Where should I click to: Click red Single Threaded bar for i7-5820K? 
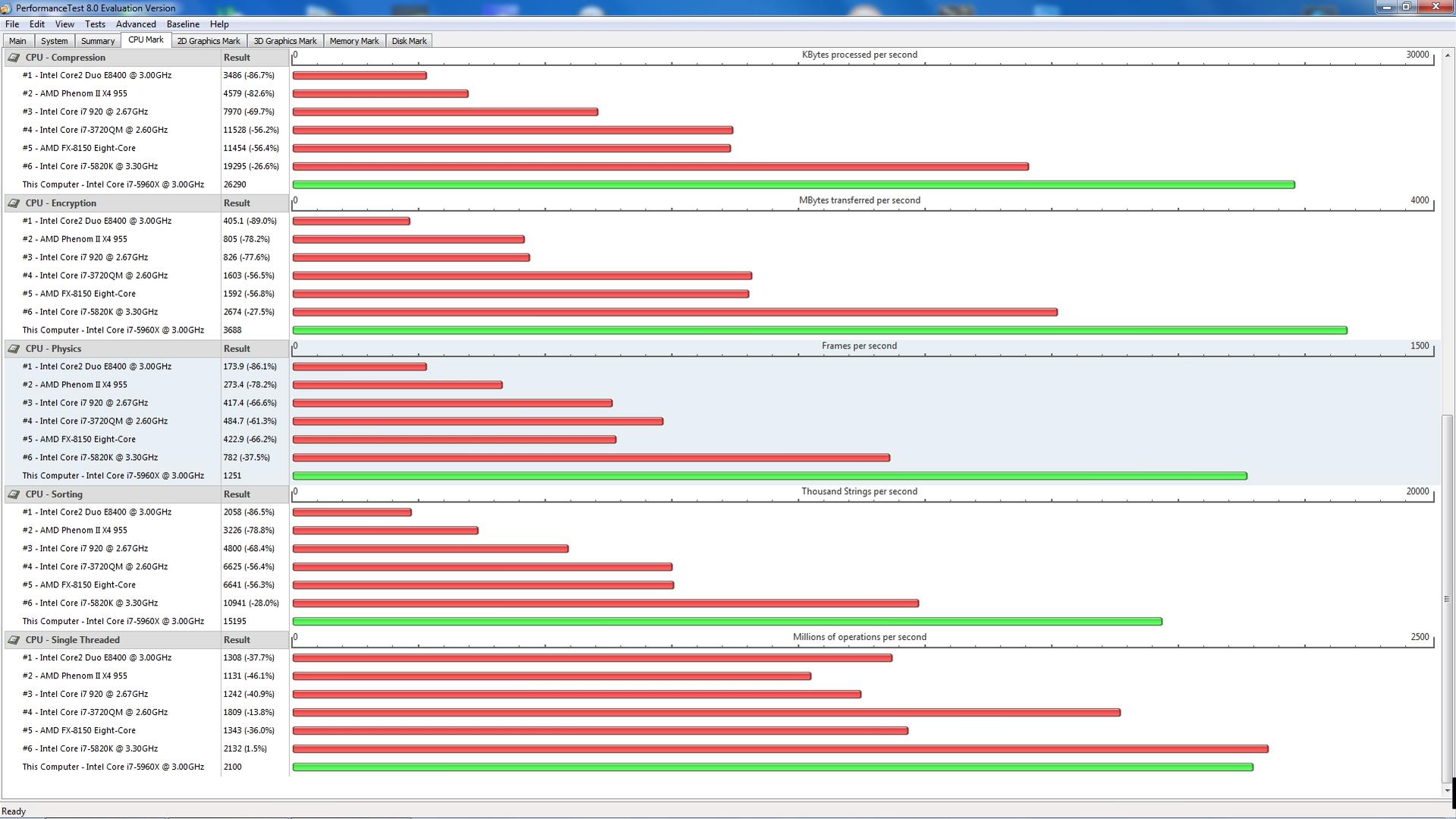(x=781, y=749)
